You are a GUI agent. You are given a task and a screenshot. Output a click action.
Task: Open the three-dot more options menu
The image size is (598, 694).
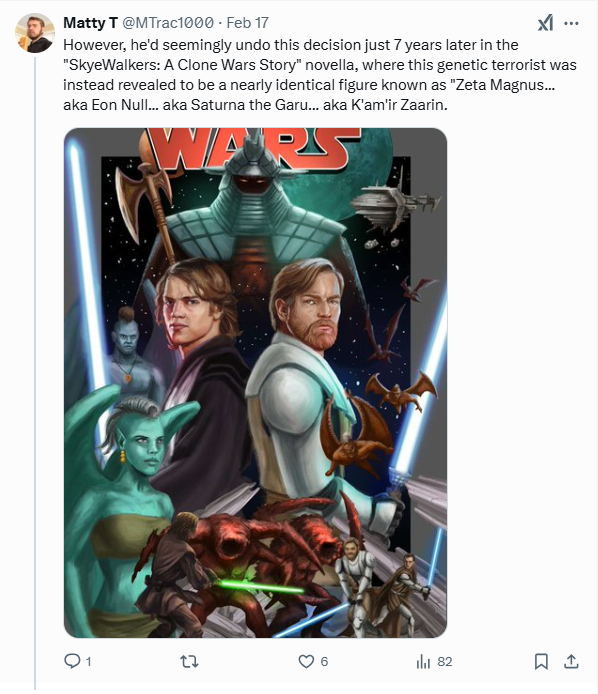coord(571,23)
